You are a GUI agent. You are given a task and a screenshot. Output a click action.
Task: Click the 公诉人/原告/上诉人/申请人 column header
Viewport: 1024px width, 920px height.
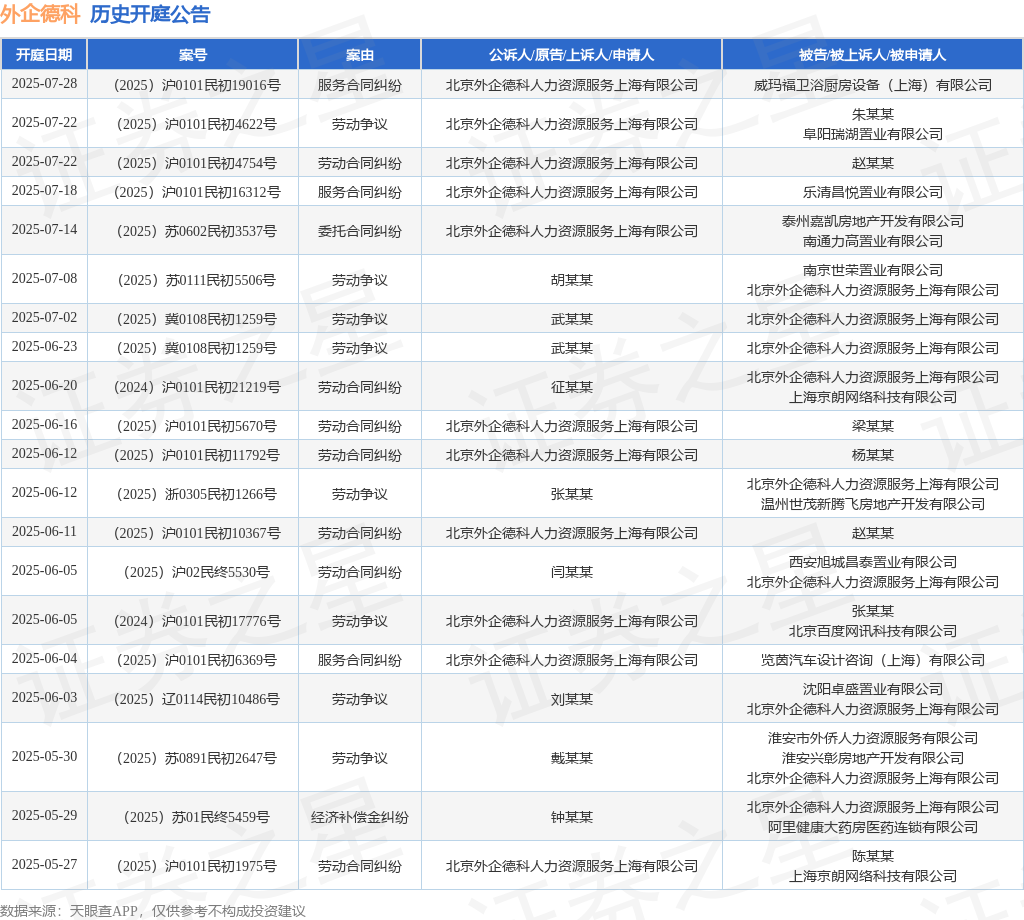(x=571, y=55)
